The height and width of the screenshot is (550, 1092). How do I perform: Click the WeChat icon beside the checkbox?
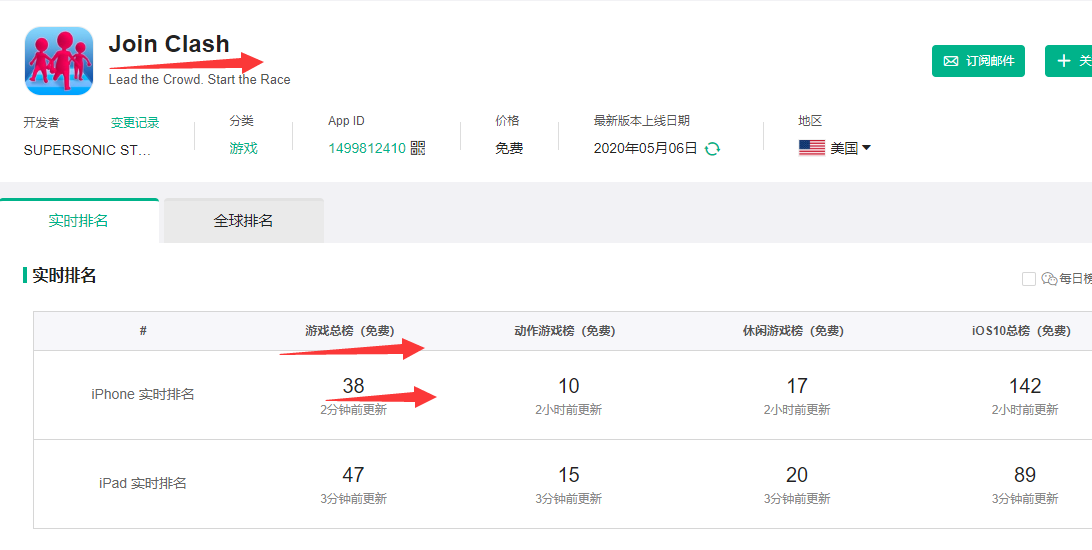click(1049, 279)
